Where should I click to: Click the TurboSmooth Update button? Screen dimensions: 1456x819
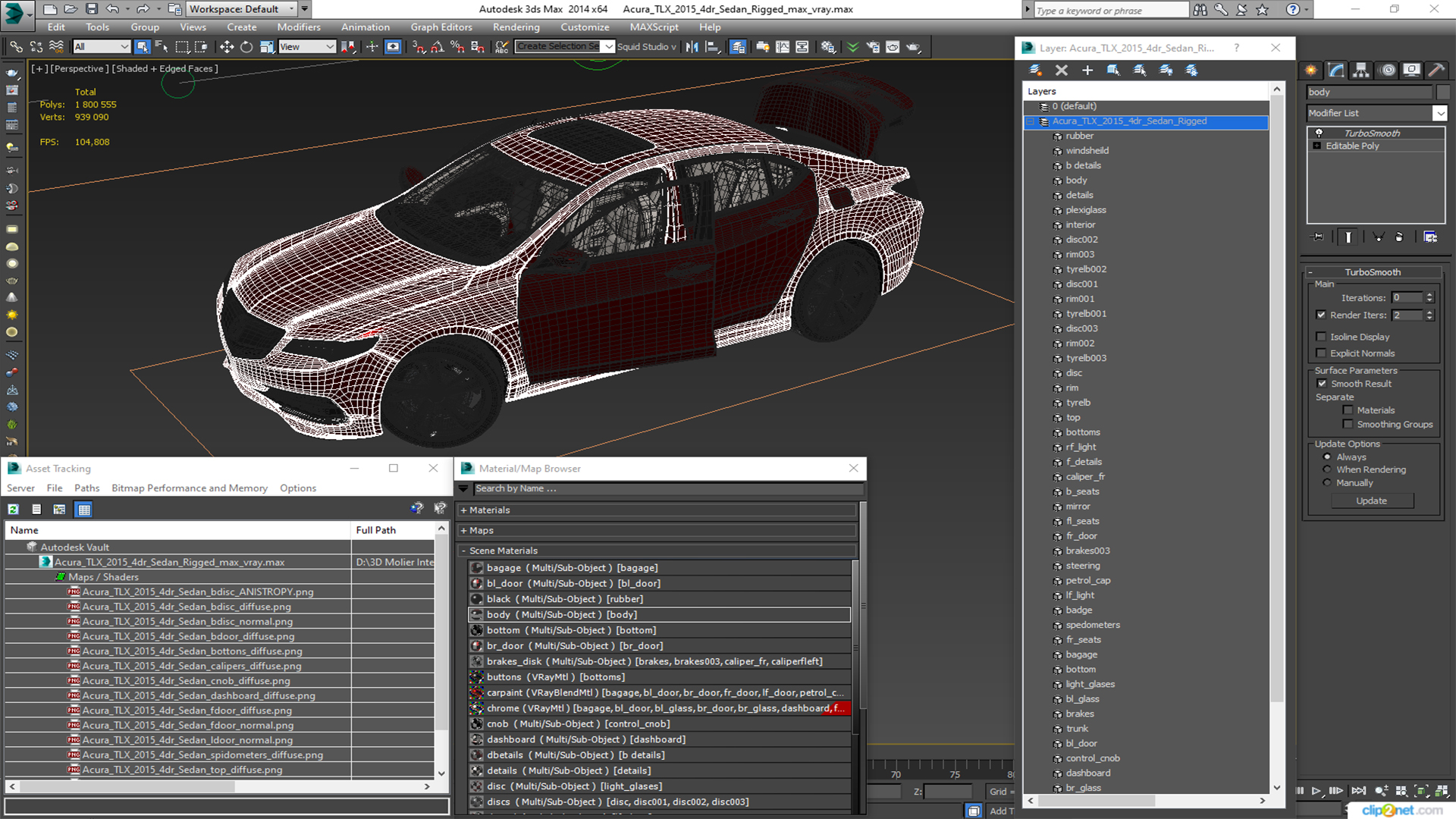1371,501
